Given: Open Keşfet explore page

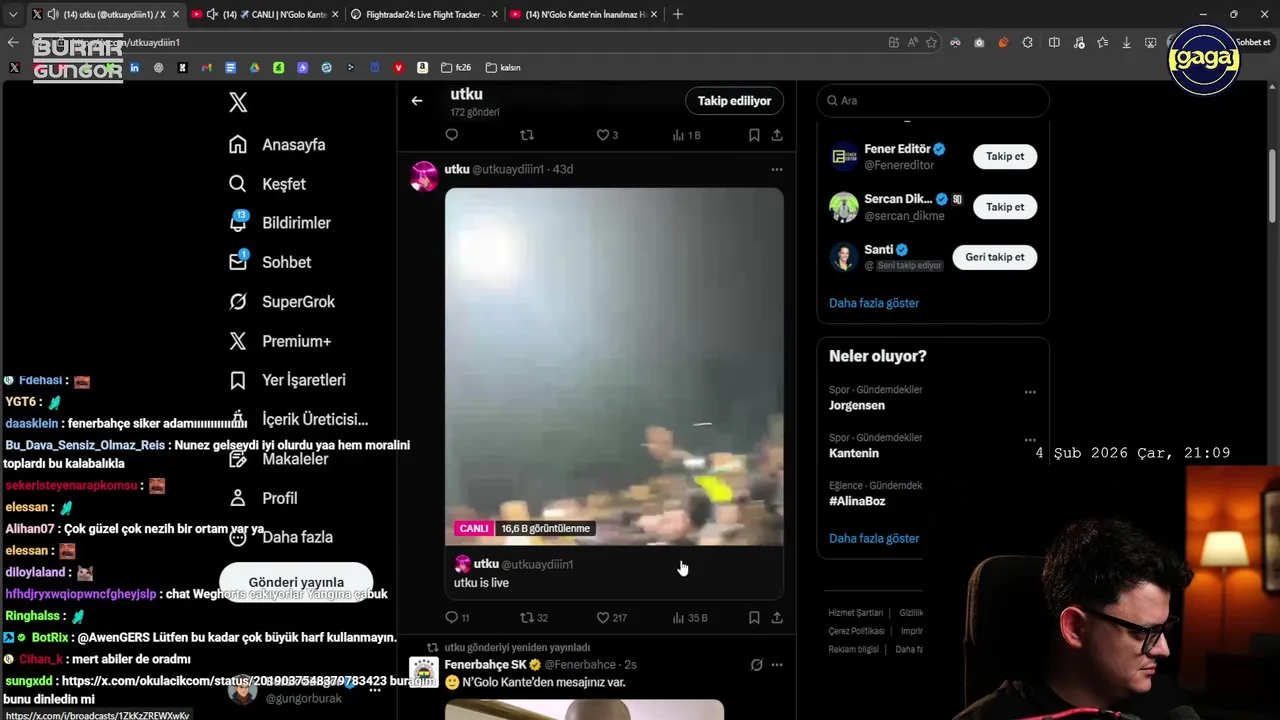Looking at the screenshot, I should point(267,184).
